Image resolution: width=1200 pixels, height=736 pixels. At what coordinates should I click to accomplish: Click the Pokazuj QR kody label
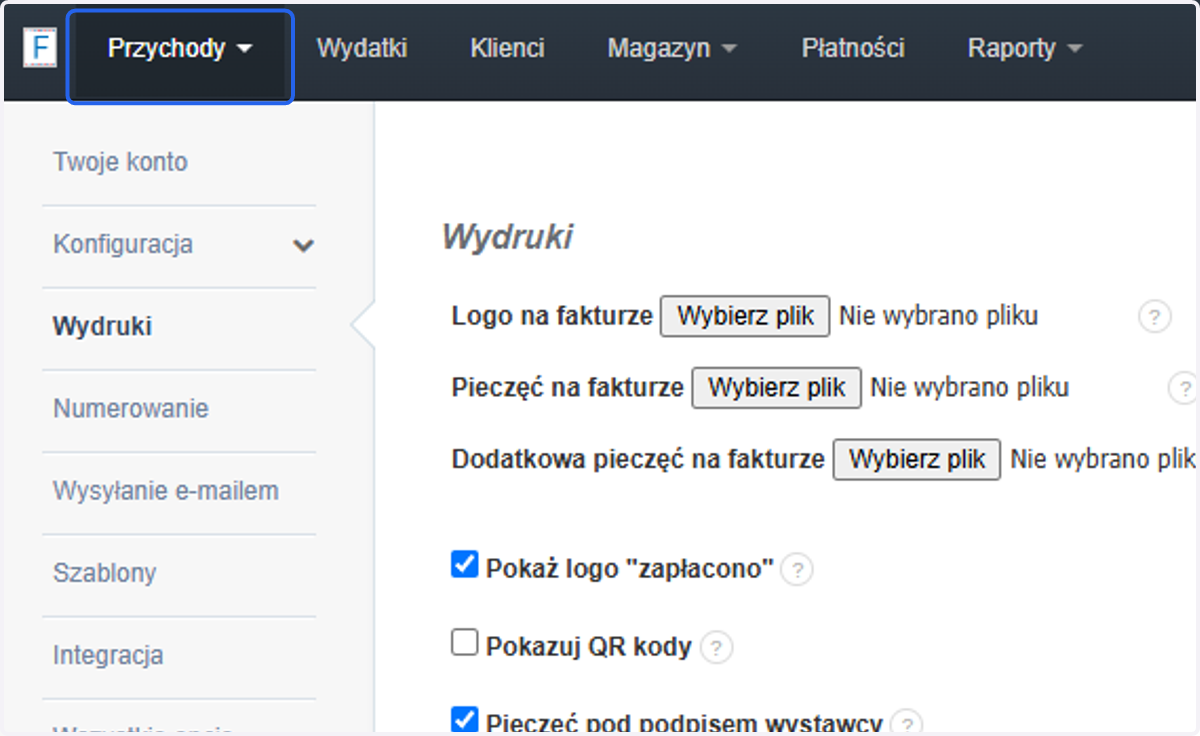coord(589,647)
